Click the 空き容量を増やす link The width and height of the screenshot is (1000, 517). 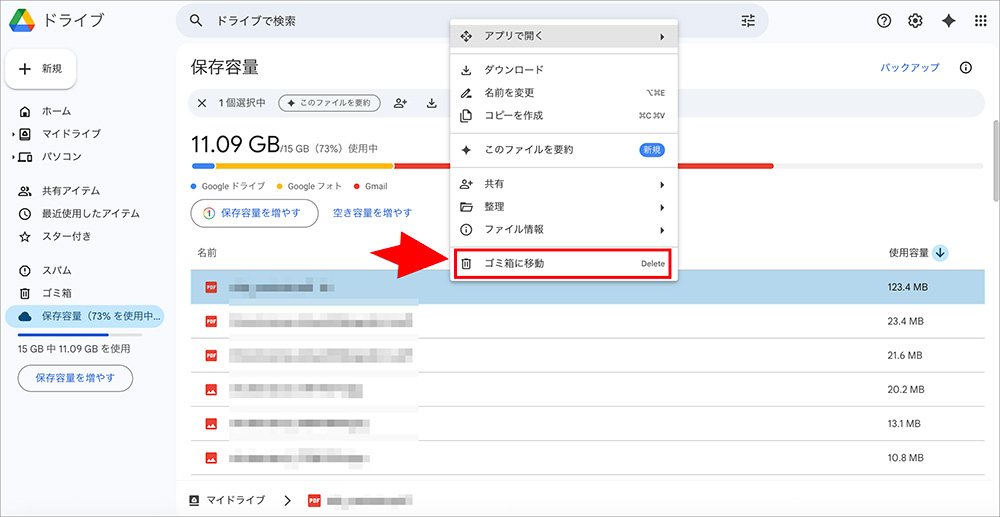372,213
